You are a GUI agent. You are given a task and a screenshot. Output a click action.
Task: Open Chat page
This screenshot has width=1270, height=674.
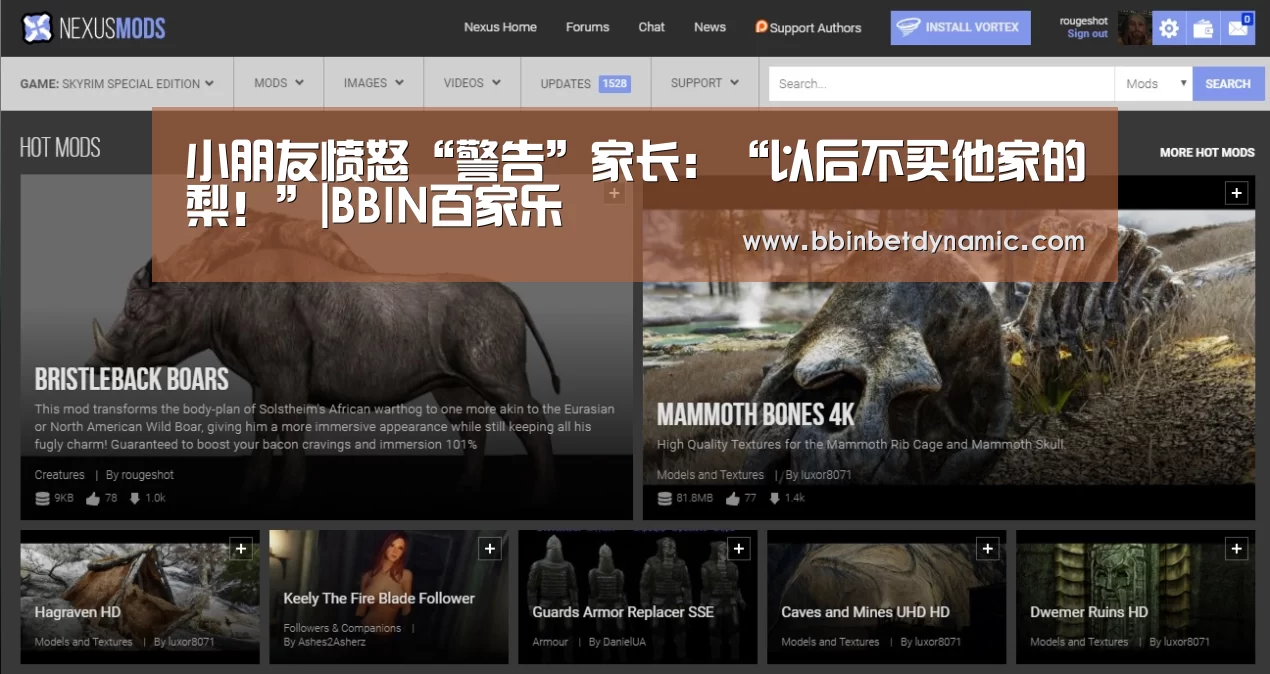click(652, 27)
